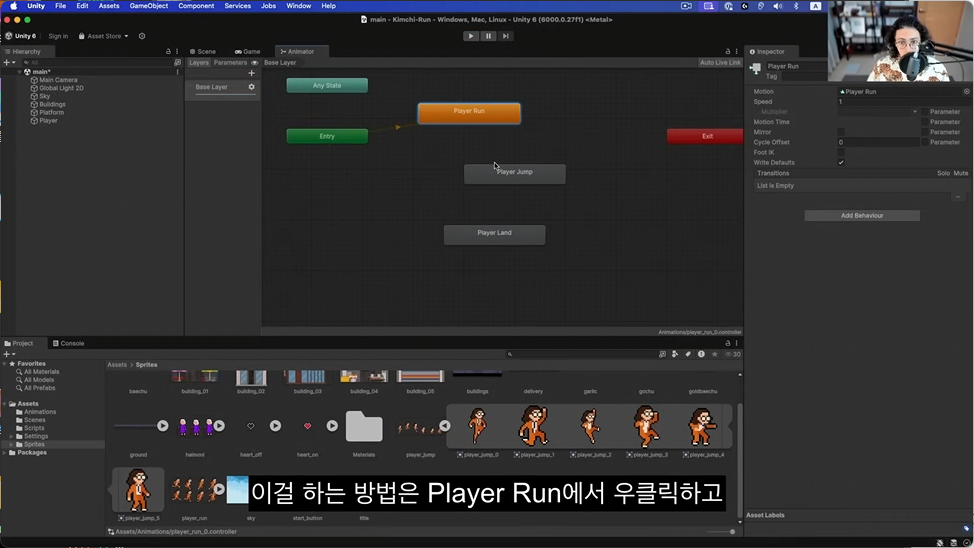Click the Base Layer breadcrumb
Viewport: 974px width, 548px height.
pos(280,63)
